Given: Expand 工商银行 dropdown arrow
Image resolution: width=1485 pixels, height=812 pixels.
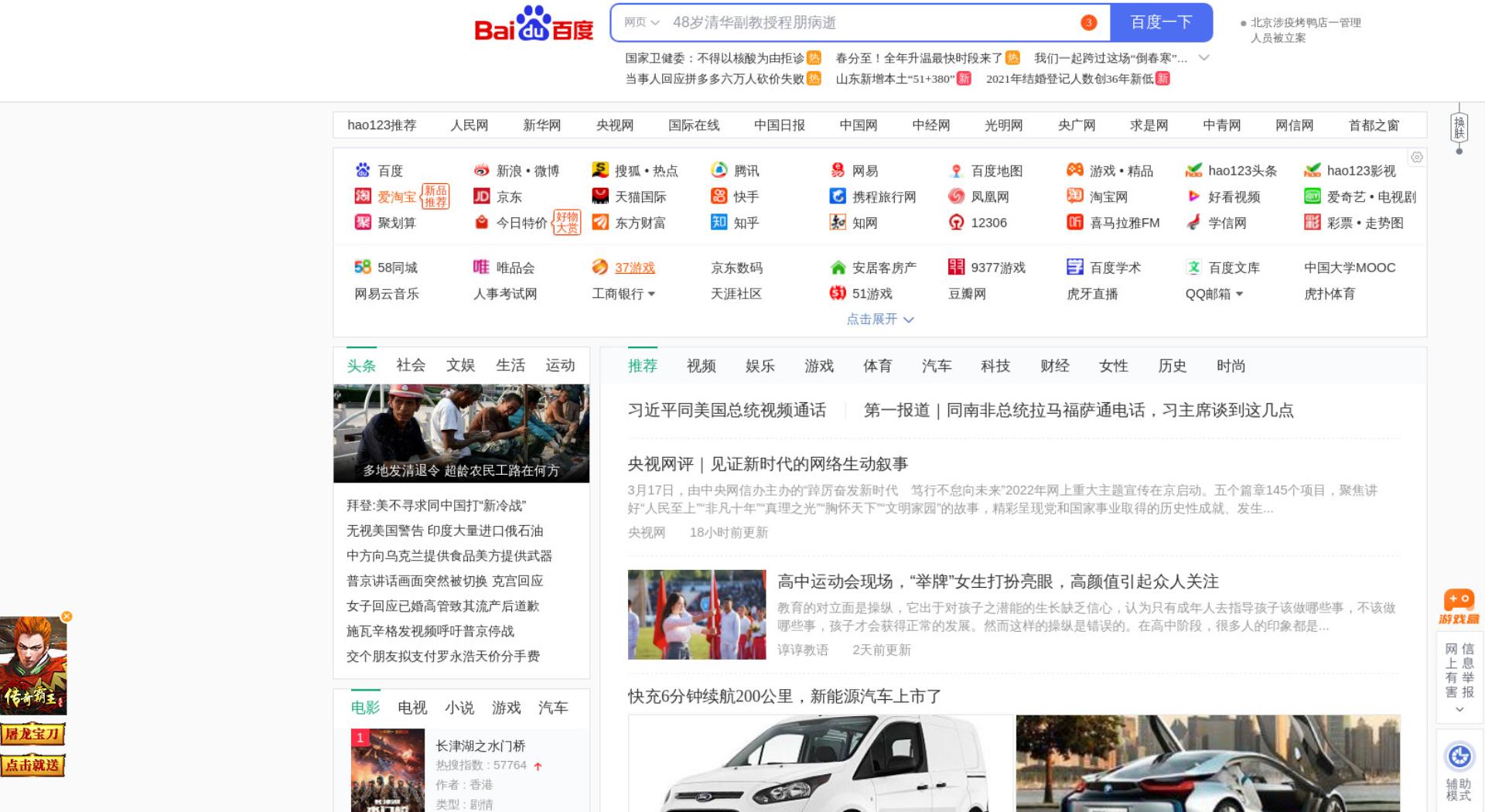Looking at the screenshot, I should tap(651, 294).
